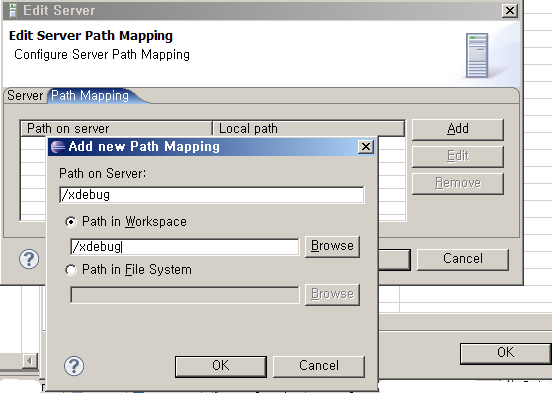Click the Edit button in Edit Server
Image resolution: width=552 pixels, height=393 pixels.
click(458, 156)
